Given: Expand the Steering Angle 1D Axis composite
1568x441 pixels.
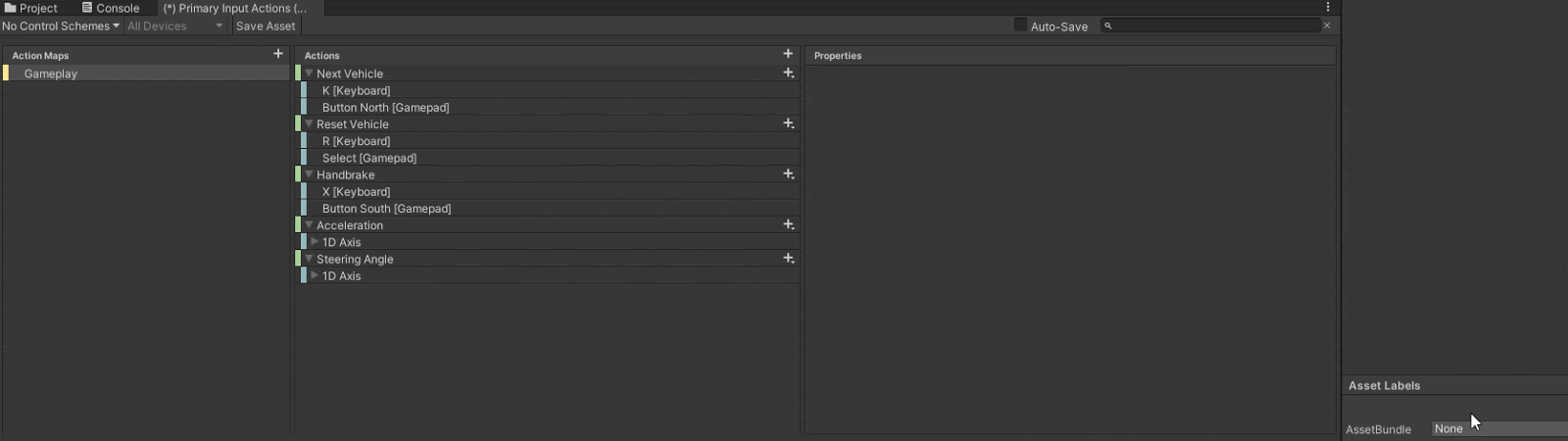Looking at the screenshot, I should point(315,275).
